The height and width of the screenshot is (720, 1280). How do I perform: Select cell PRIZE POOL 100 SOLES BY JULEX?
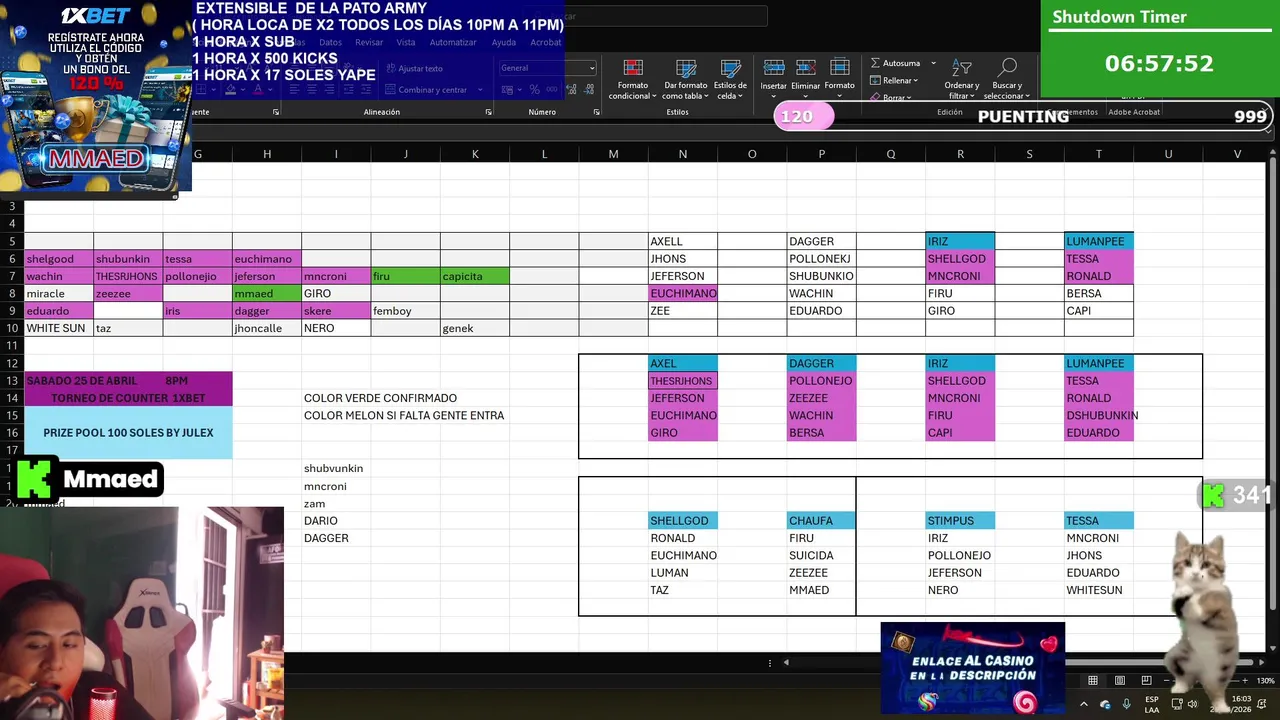(128, 433)
